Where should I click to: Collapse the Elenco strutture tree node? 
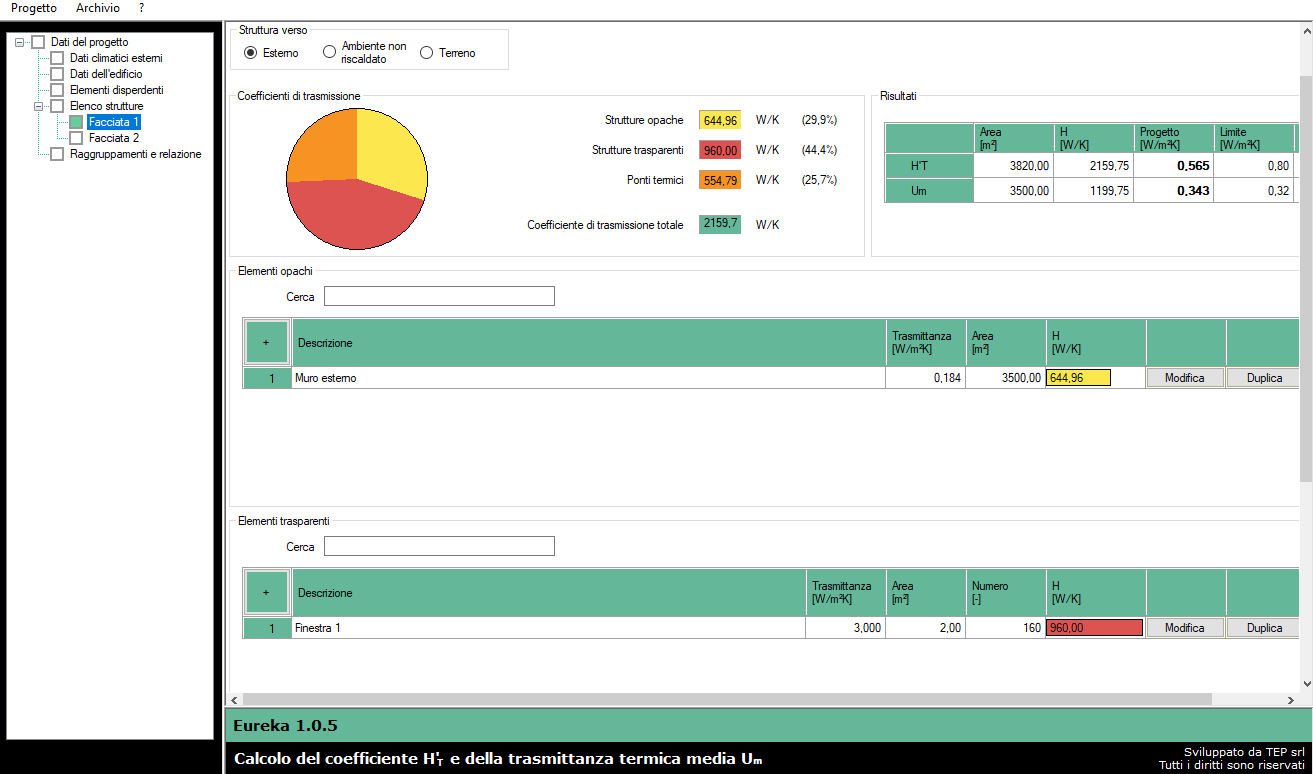pyautogui.click(x=39, y=106)
